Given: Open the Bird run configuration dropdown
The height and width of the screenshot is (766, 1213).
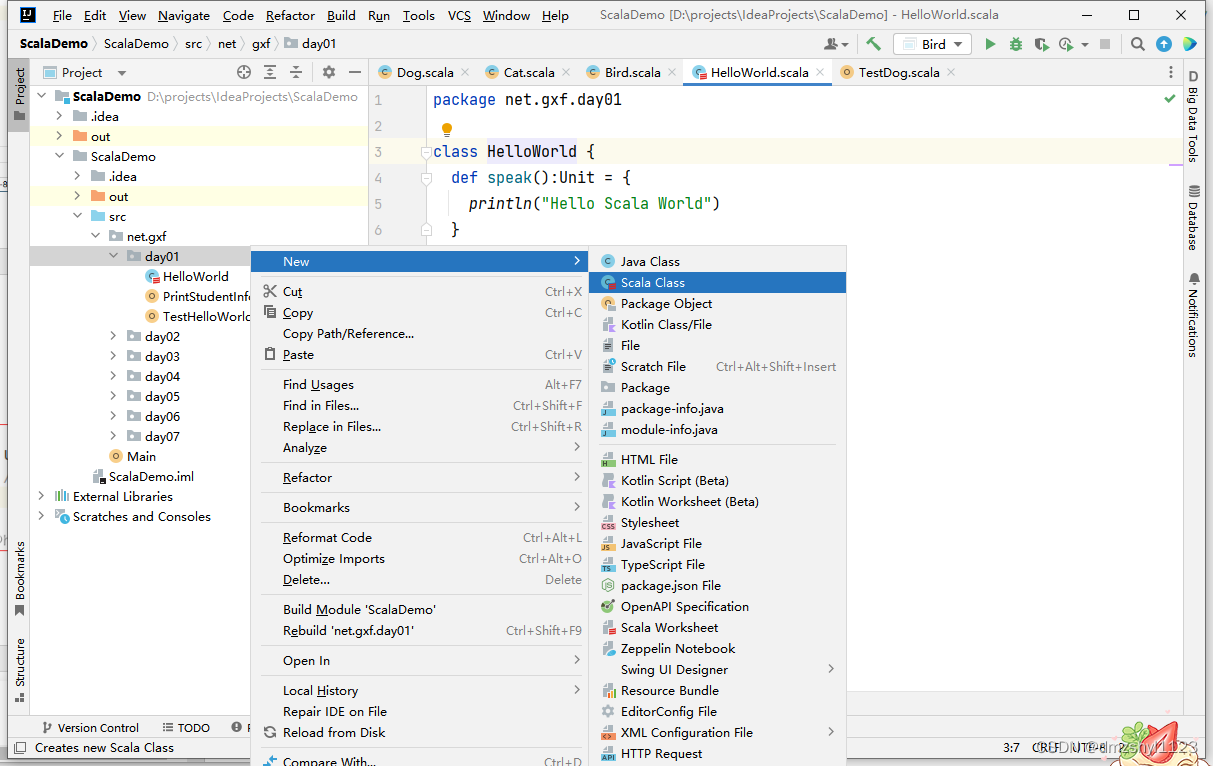Looking at the screenshot, I should pos(933,44).
